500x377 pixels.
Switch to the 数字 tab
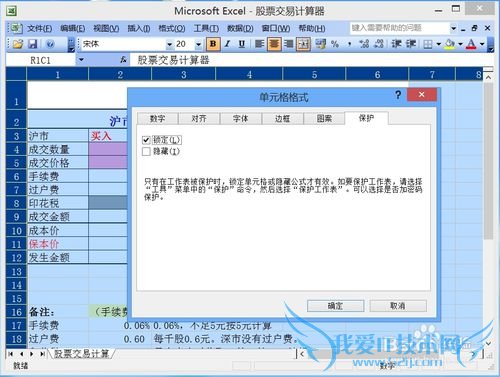[157, 119]
